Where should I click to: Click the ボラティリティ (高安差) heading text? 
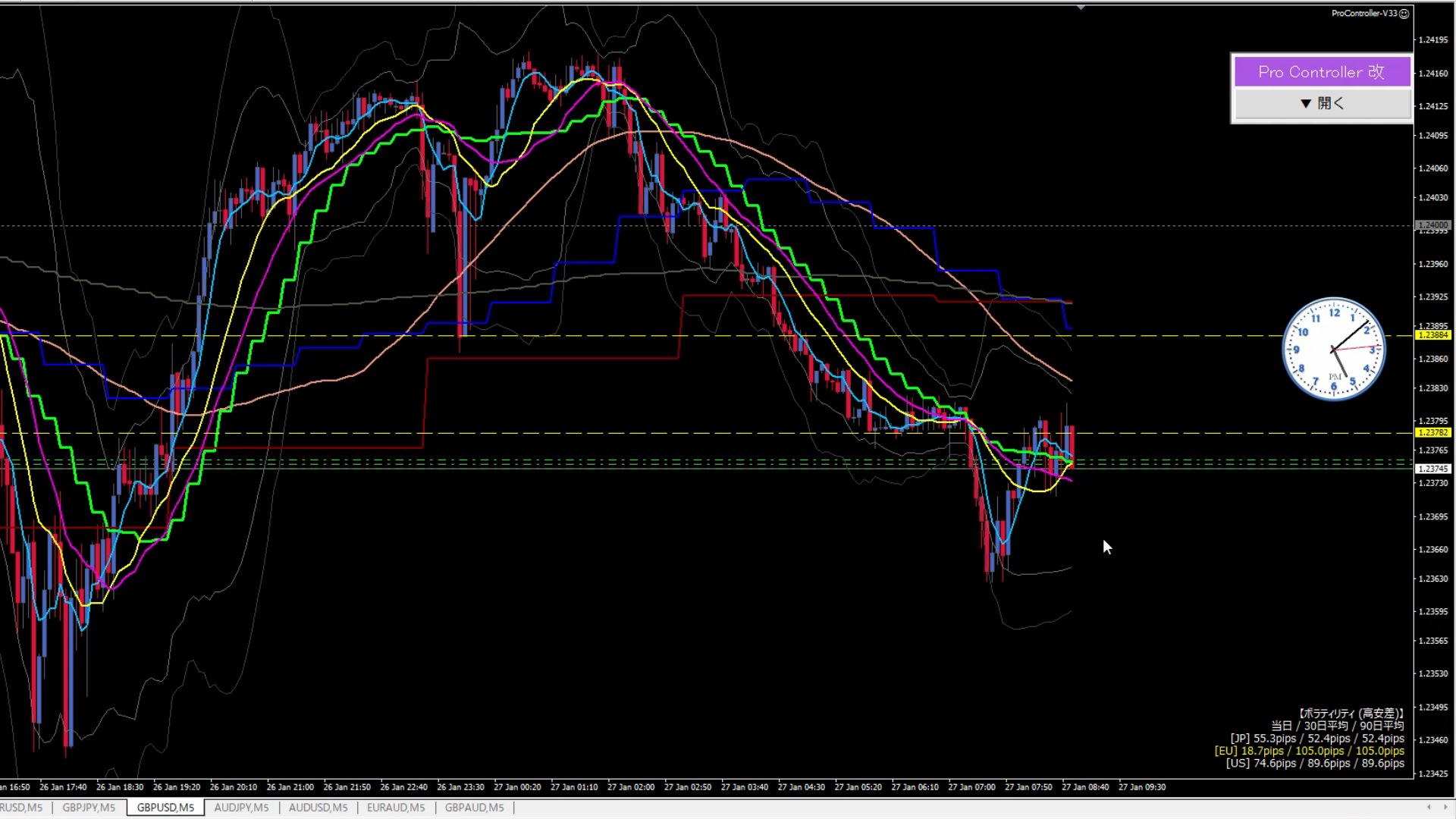point(1351,714)
